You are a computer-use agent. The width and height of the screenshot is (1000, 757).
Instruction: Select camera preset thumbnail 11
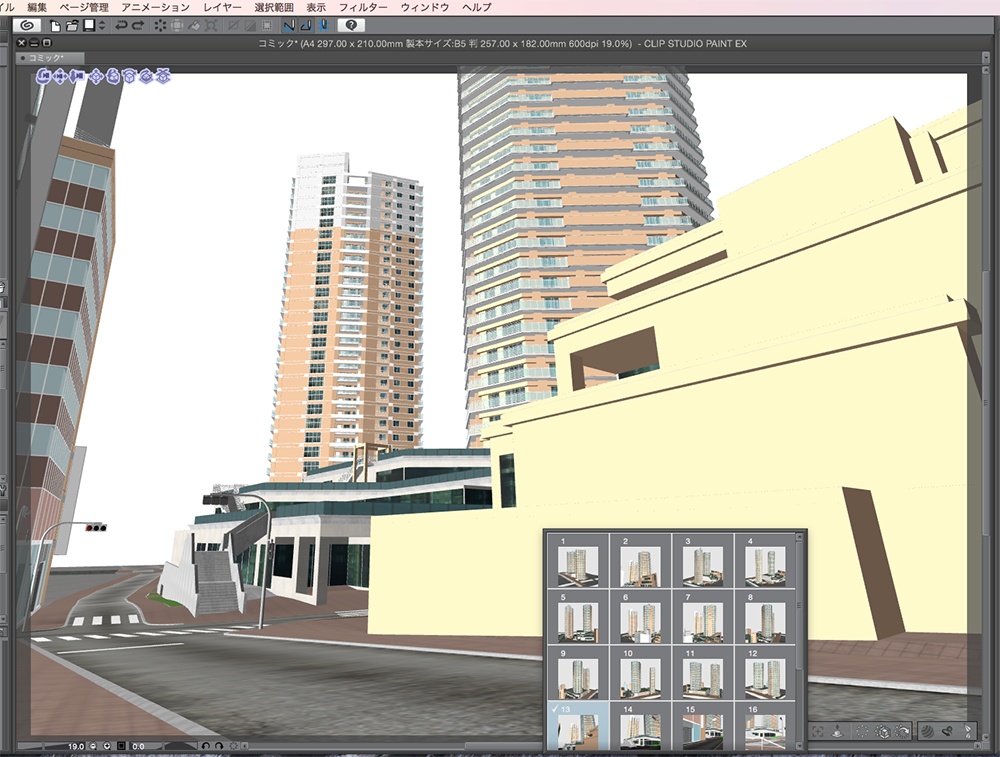(703, 673)
